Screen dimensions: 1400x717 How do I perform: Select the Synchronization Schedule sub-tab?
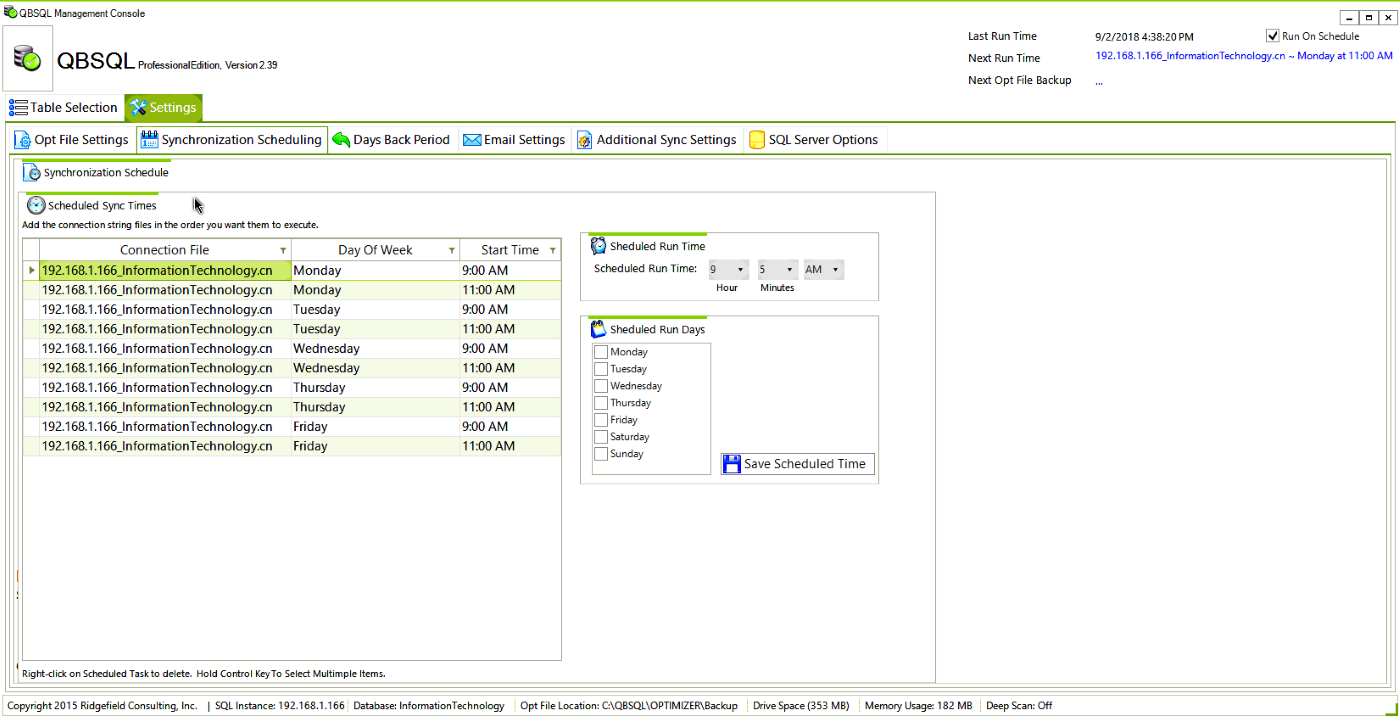(97, 173)
